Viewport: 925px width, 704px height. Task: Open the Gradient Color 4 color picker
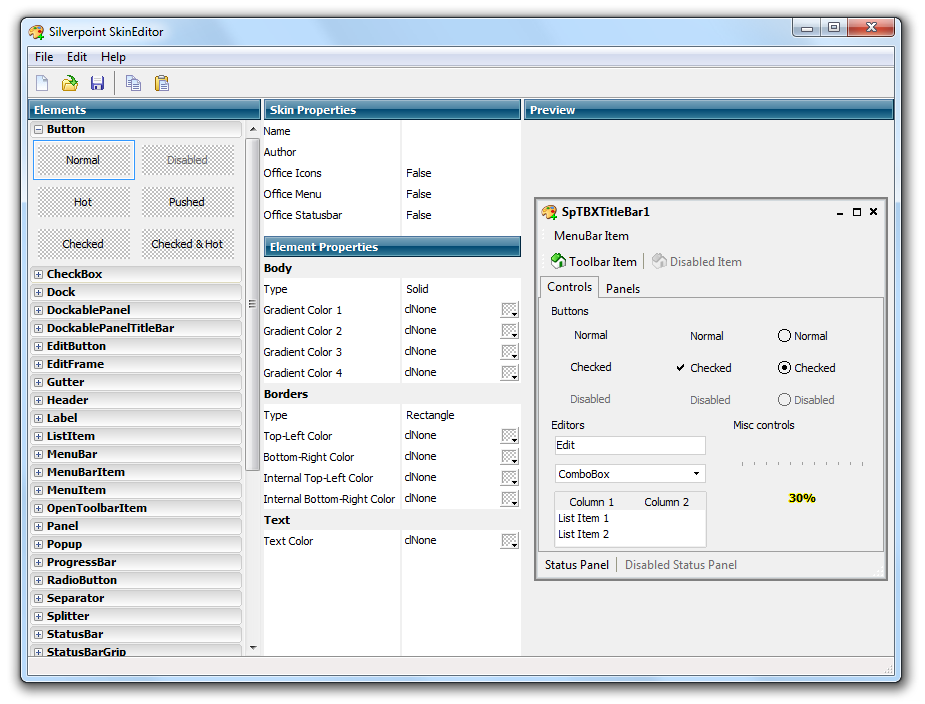510,373
